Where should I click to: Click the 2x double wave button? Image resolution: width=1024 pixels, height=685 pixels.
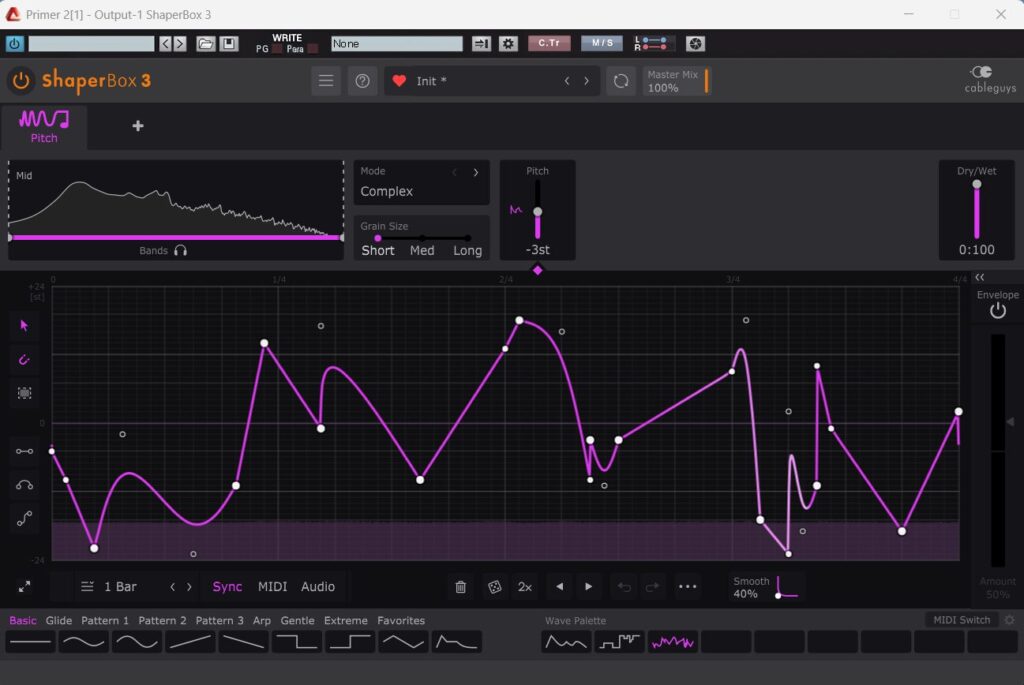(x=524, y=587)
